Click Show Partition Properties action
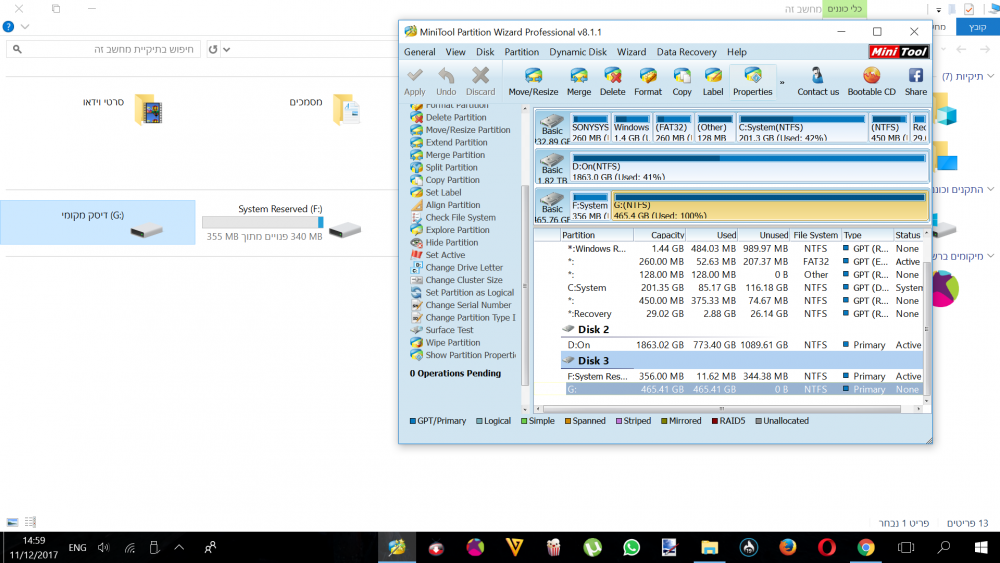 click(x=471, y=355)
